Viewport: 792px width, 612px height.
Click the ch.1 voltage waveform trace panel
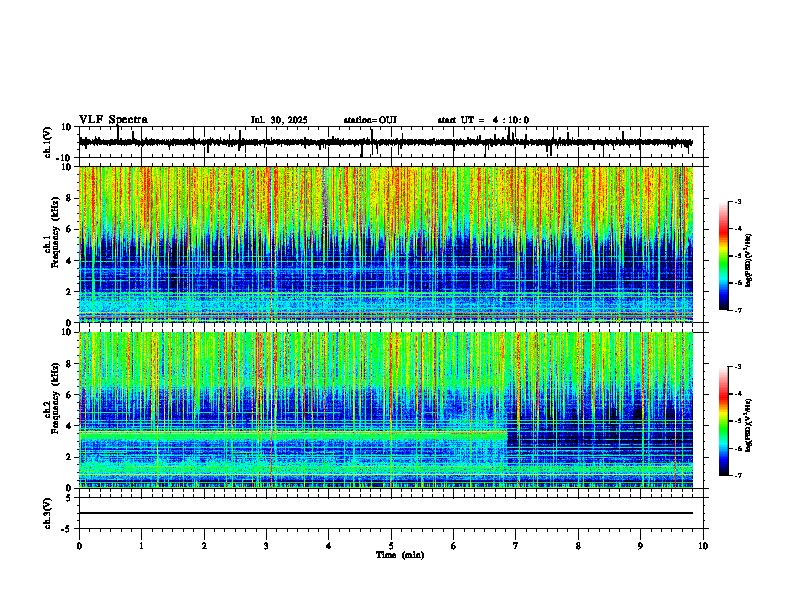tap(391, 142)
